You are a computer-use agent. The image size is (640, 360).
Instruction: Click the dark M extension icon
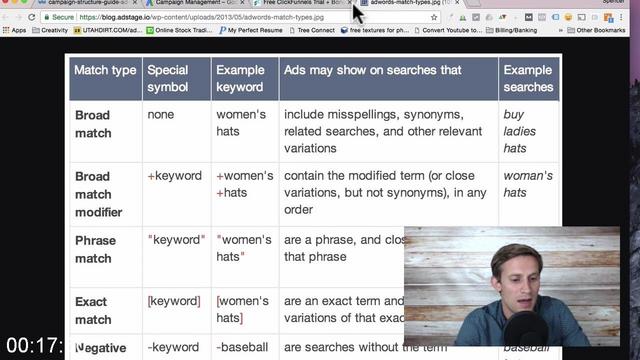click(x=529, y=17)
